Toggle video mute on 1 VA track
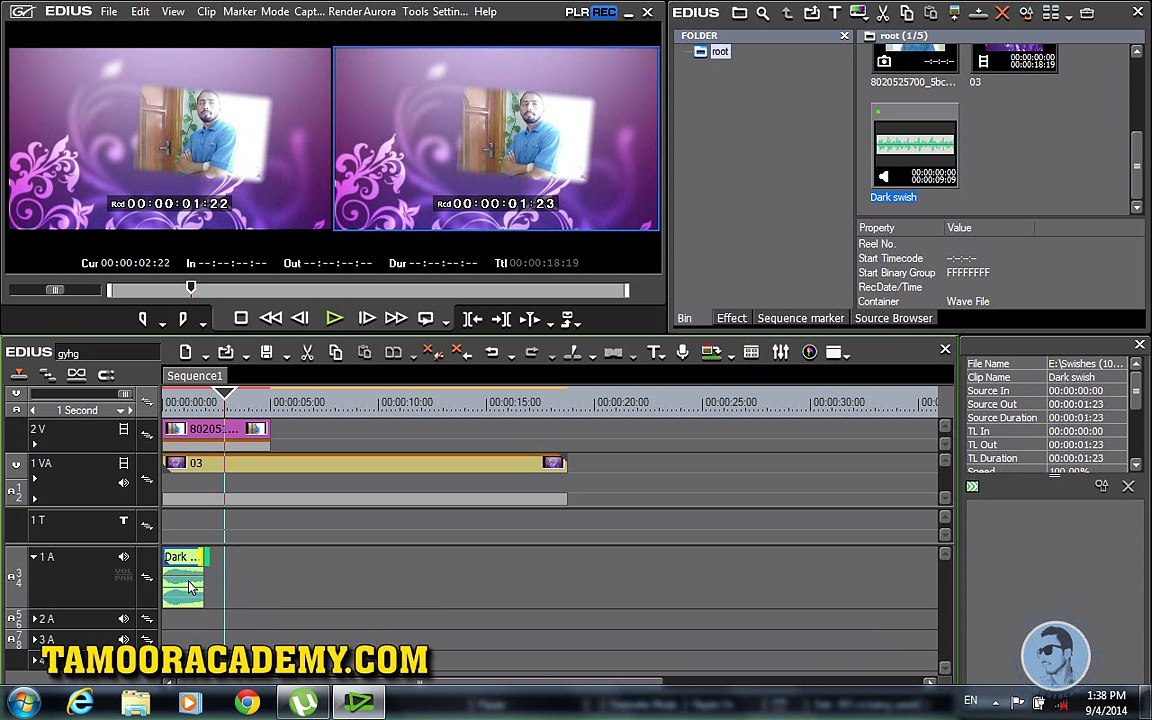 click(x=123, y=463)
